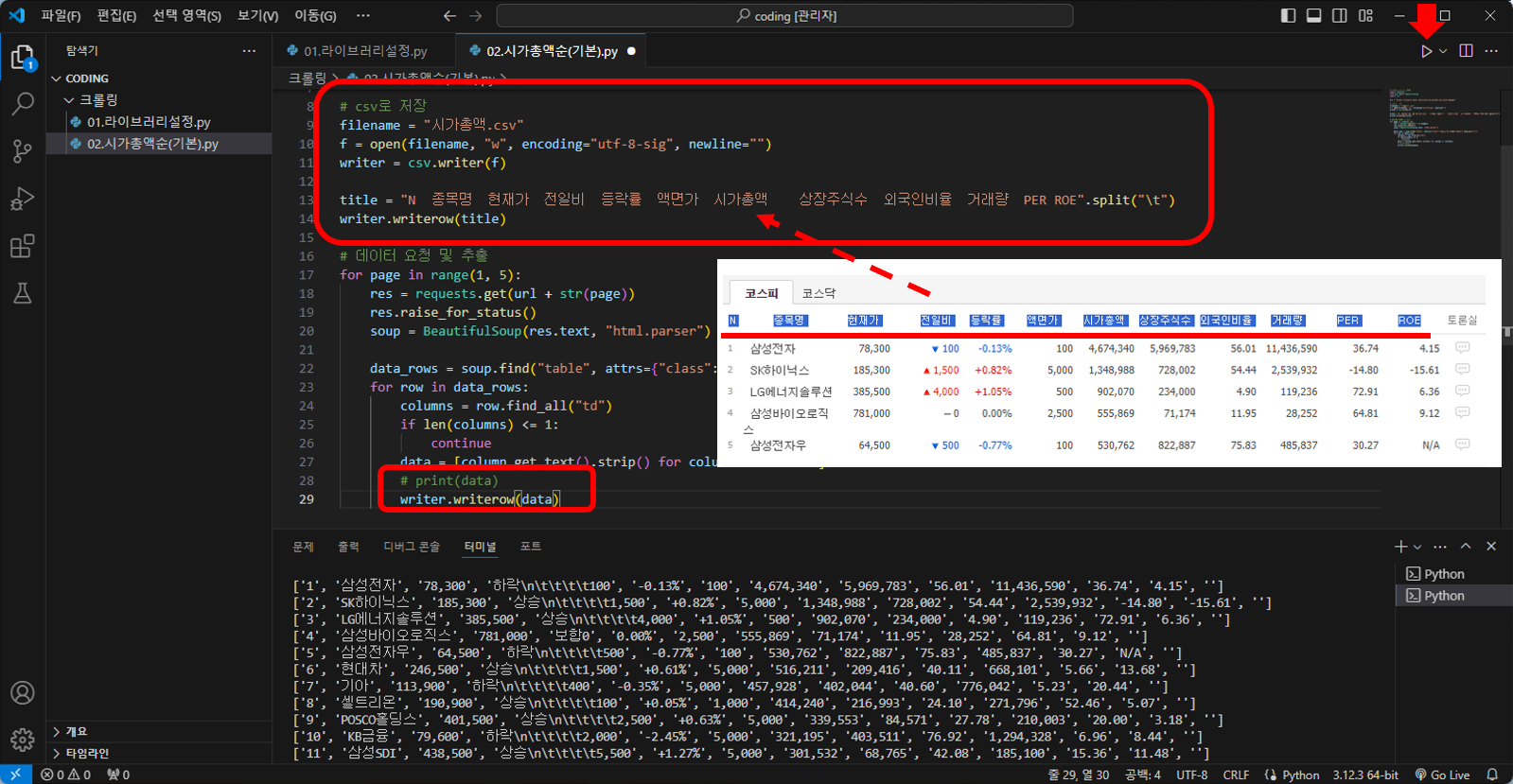This screenshot has width=1513, height=784.
Task: Select language mode Python in status bar
Action: click(1300, 775)
